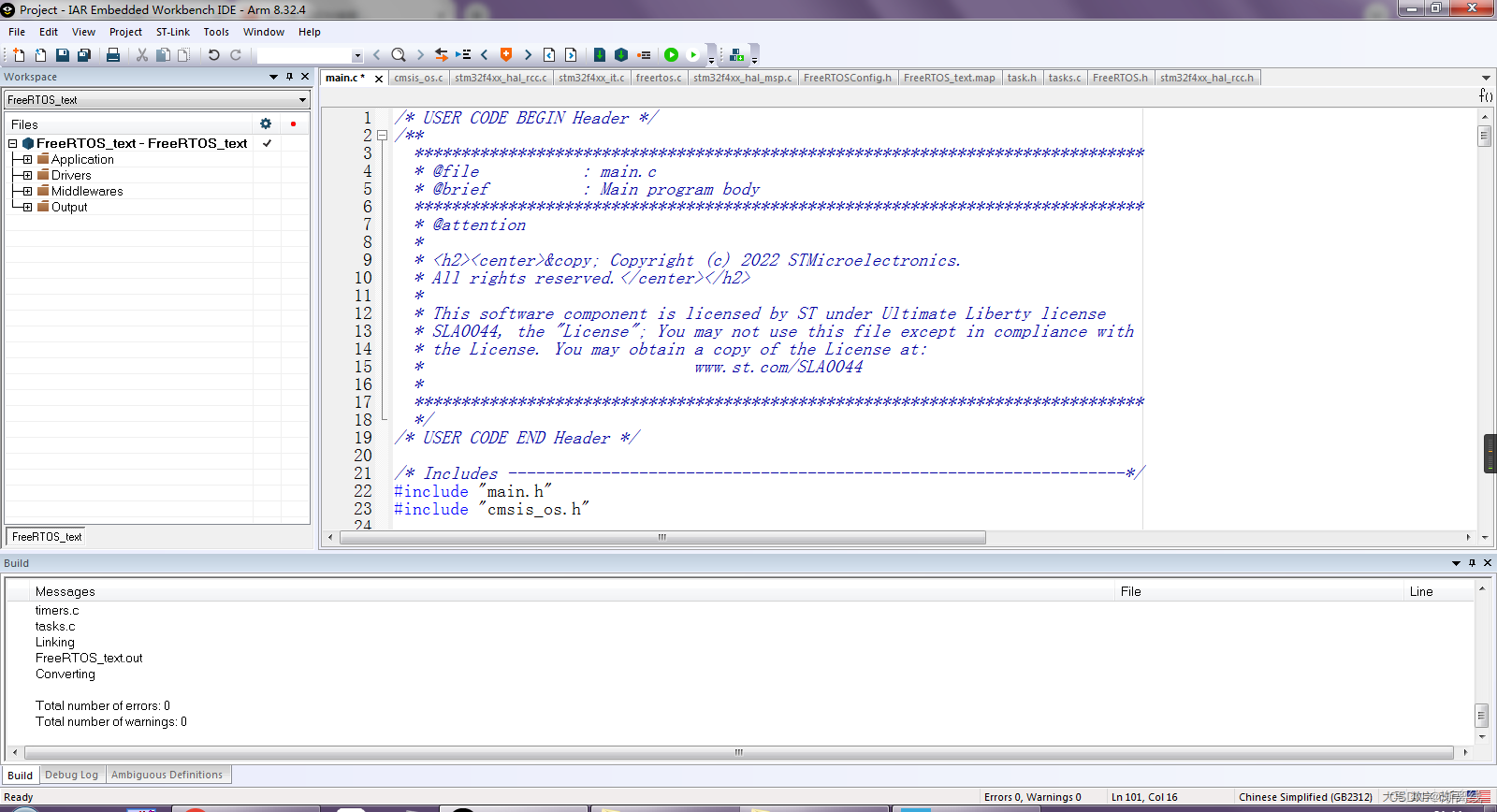Click Debug without Downloading icon
The image size is (1497, 812).
tap(693, 55)
